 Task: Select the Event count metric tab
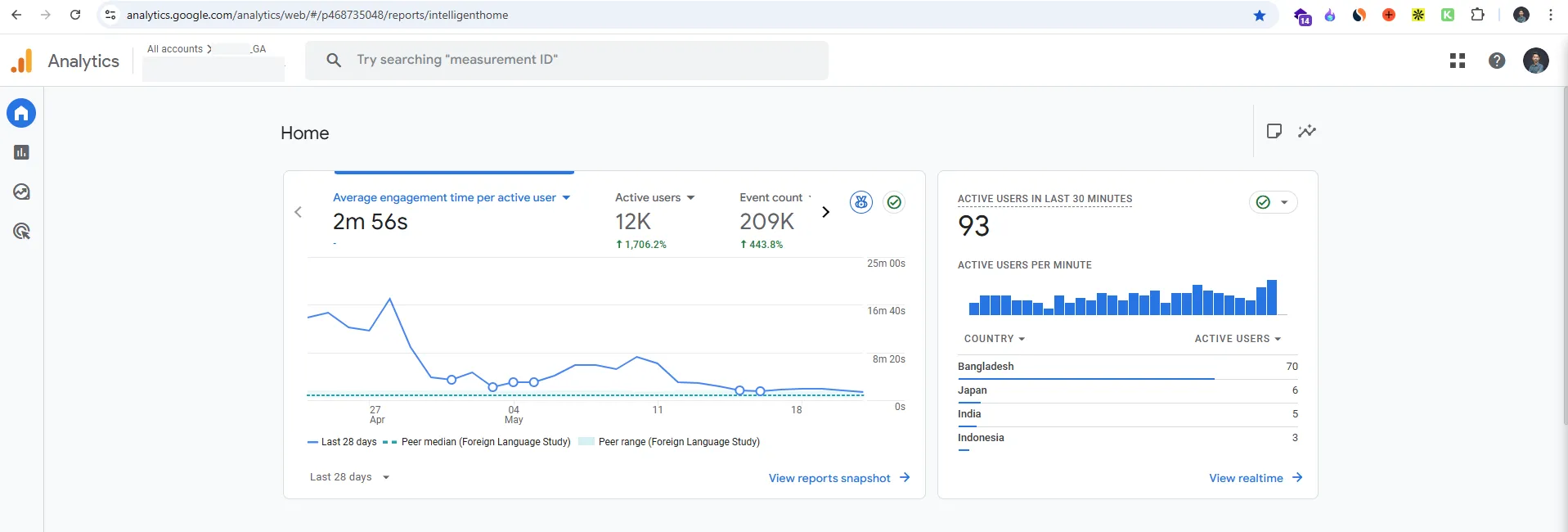tap(771, 197)
